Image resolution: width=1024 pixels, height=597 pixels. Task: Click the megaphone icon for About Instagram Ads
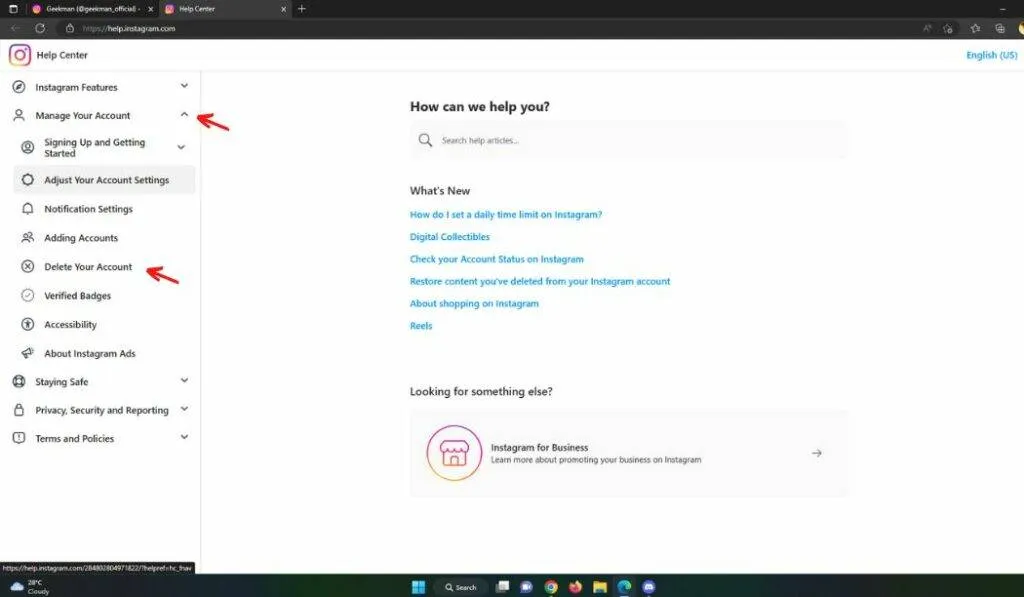pos(27,353)
